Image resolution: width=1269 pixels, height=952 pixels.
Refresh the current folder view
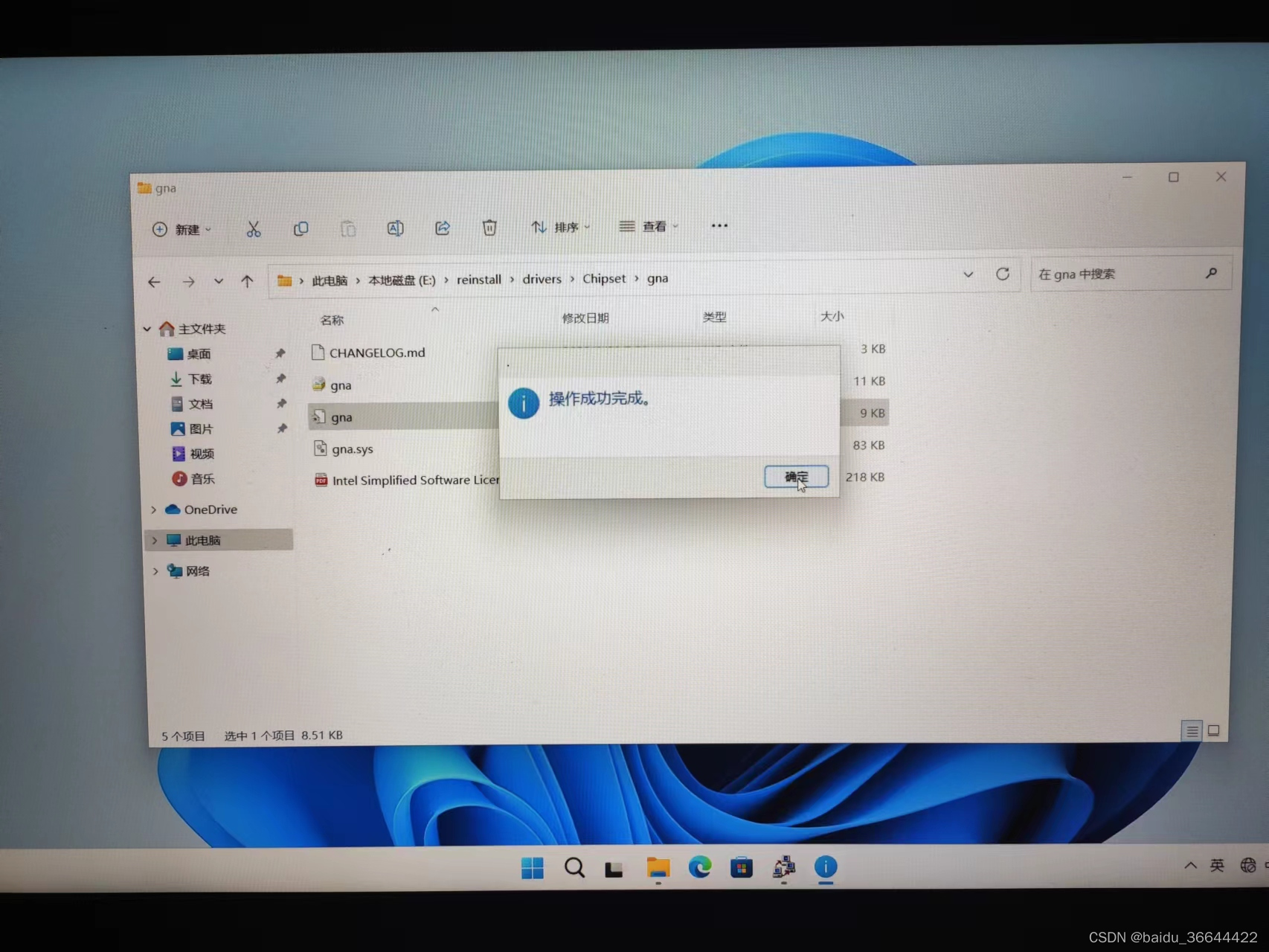pos(1003,274)
